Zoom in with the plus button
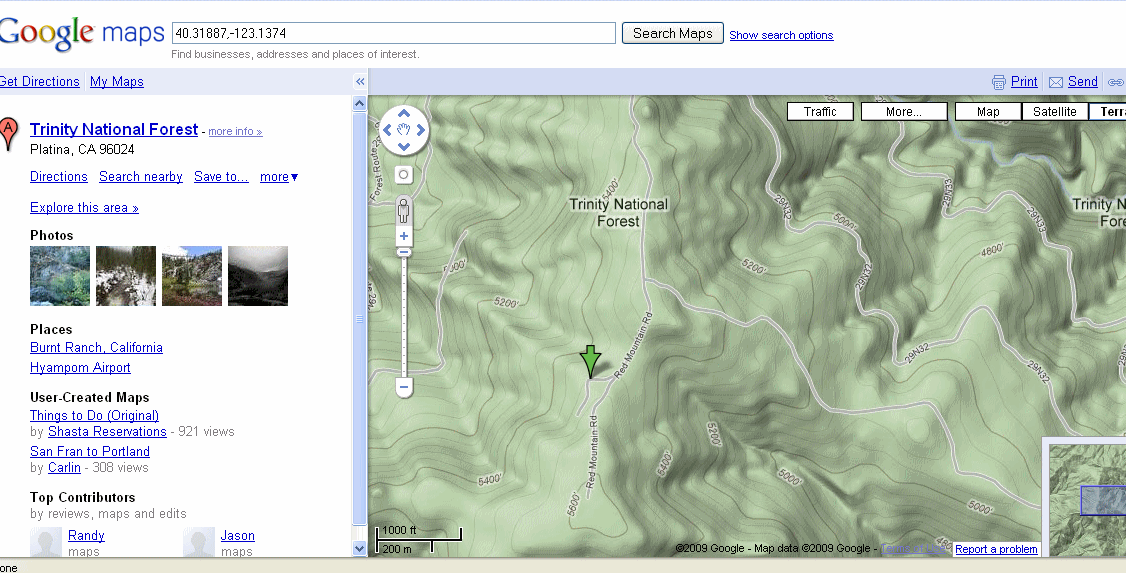 404,237
